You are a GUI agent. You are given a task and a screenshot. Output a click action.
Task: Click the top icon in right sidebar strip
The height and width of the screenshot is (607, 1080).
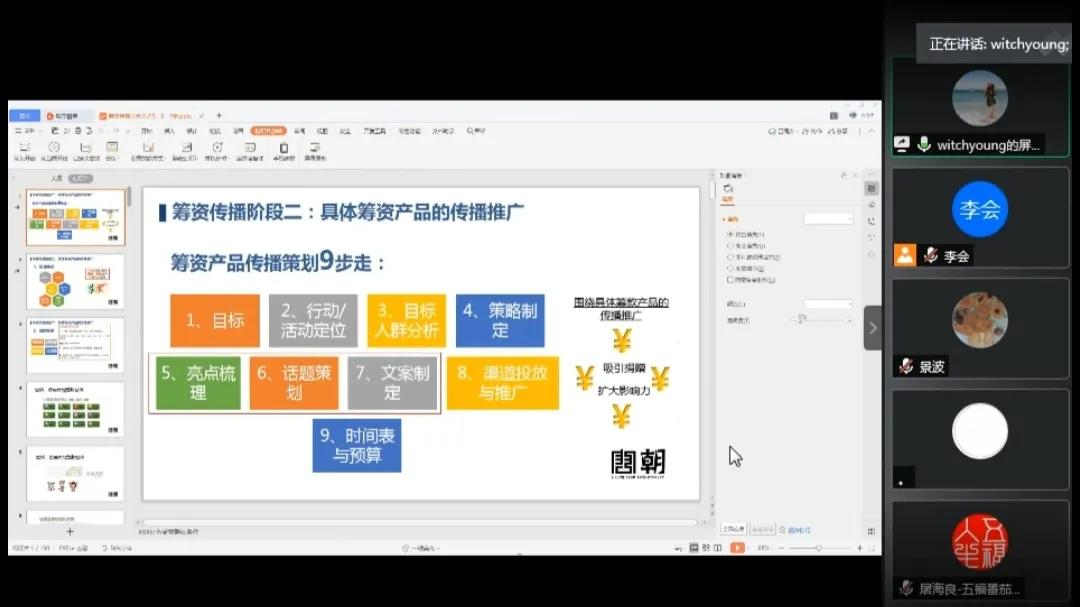(871, 188)
